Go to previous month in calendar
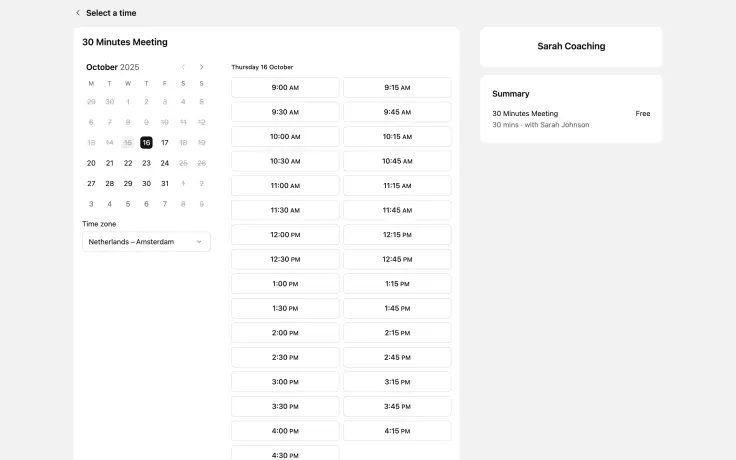The image size is (736, 460). tap(183, 67)
